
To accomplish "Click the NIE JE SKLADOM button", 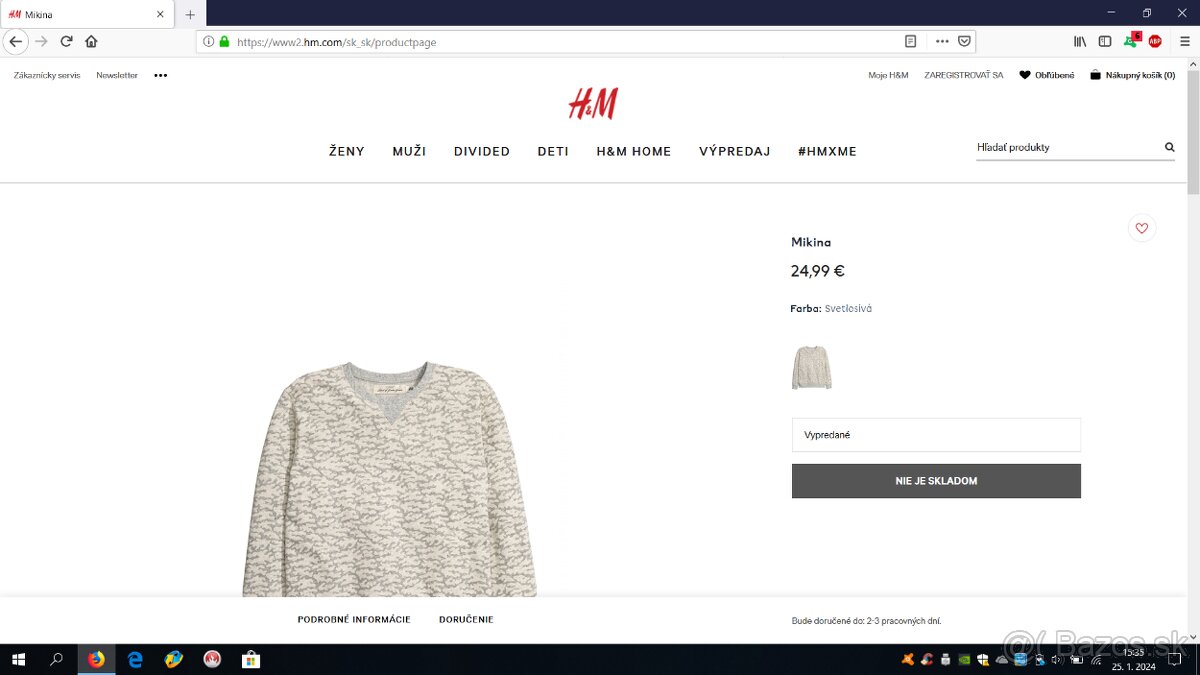I will click(x=936, y=481).
